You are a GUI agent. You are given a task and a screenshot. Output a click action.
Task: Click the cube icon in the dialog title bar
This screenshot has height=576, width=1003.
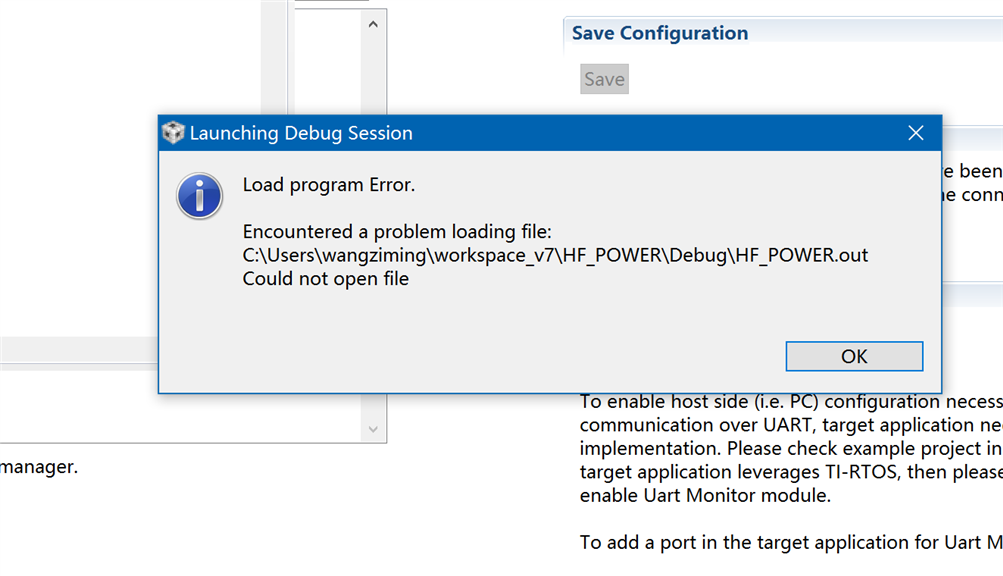(x=174, y=133)
